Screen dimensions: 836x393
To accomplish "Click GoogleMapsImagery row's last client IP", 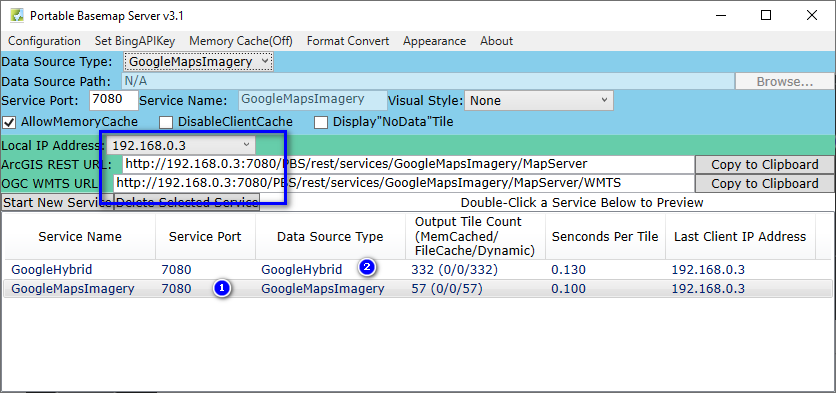I will click(x=708, y=289).
